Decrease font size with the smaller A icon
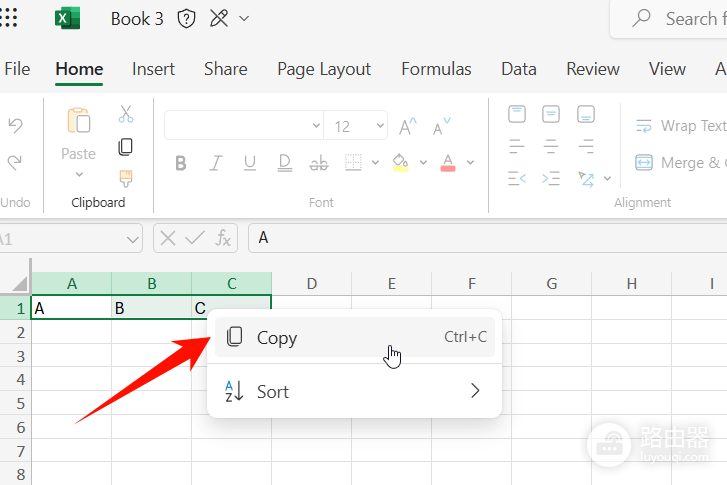The height and width of the screenshot is (485, 727). point(441,126)
